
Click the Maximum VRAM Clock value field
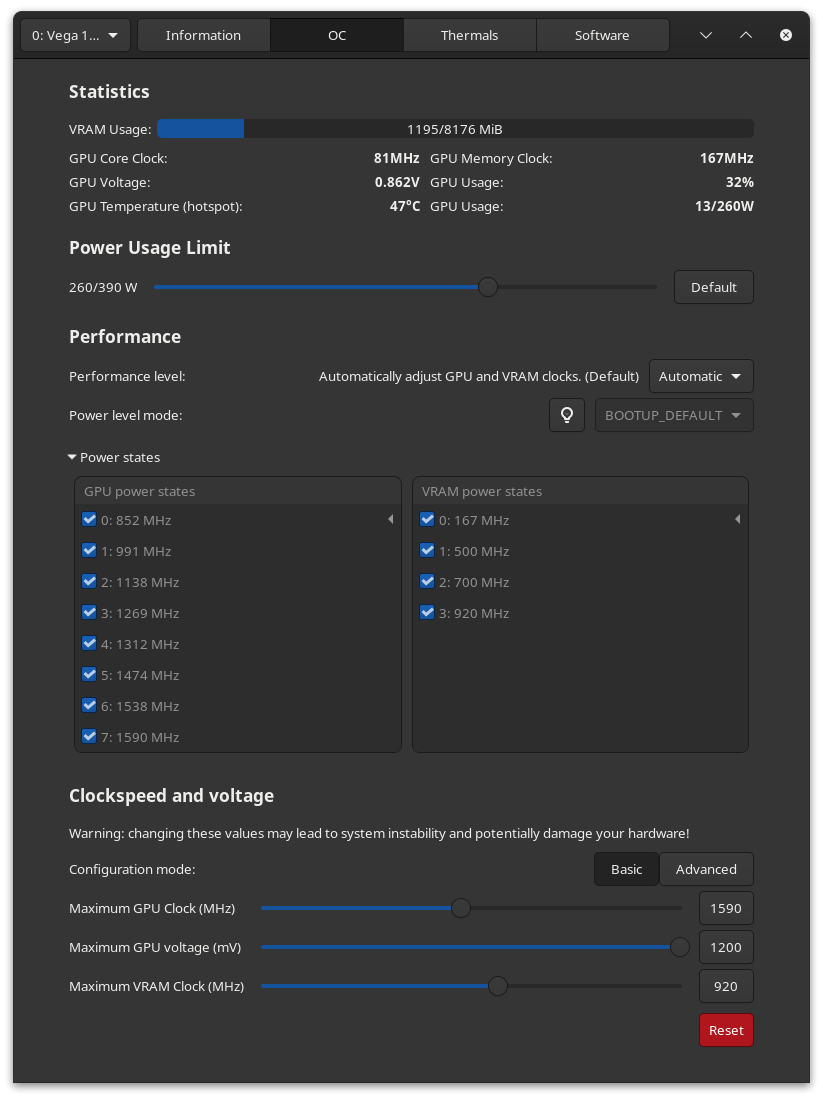pyautogui.click(x=726, y=986)
